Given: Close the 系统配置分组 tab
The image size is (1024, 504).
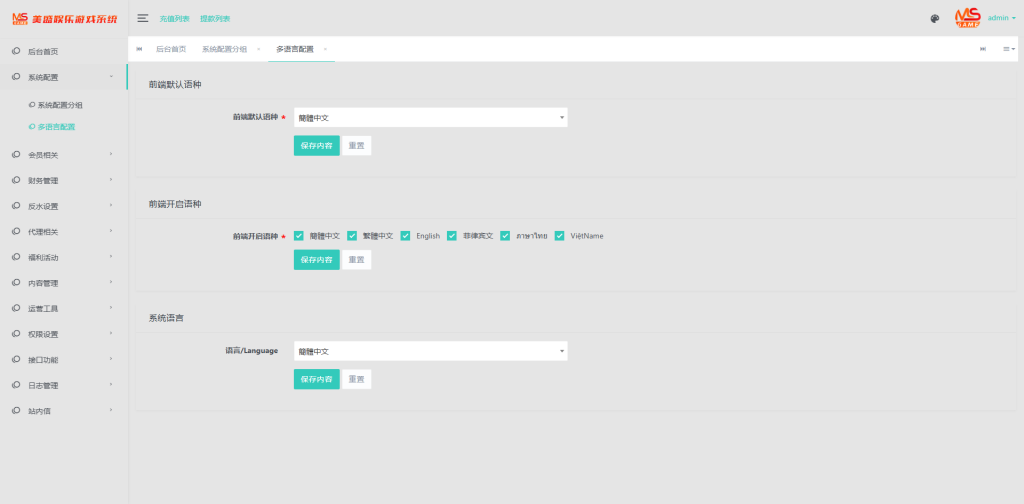Looking at the screenshot, I should (259, 49).
